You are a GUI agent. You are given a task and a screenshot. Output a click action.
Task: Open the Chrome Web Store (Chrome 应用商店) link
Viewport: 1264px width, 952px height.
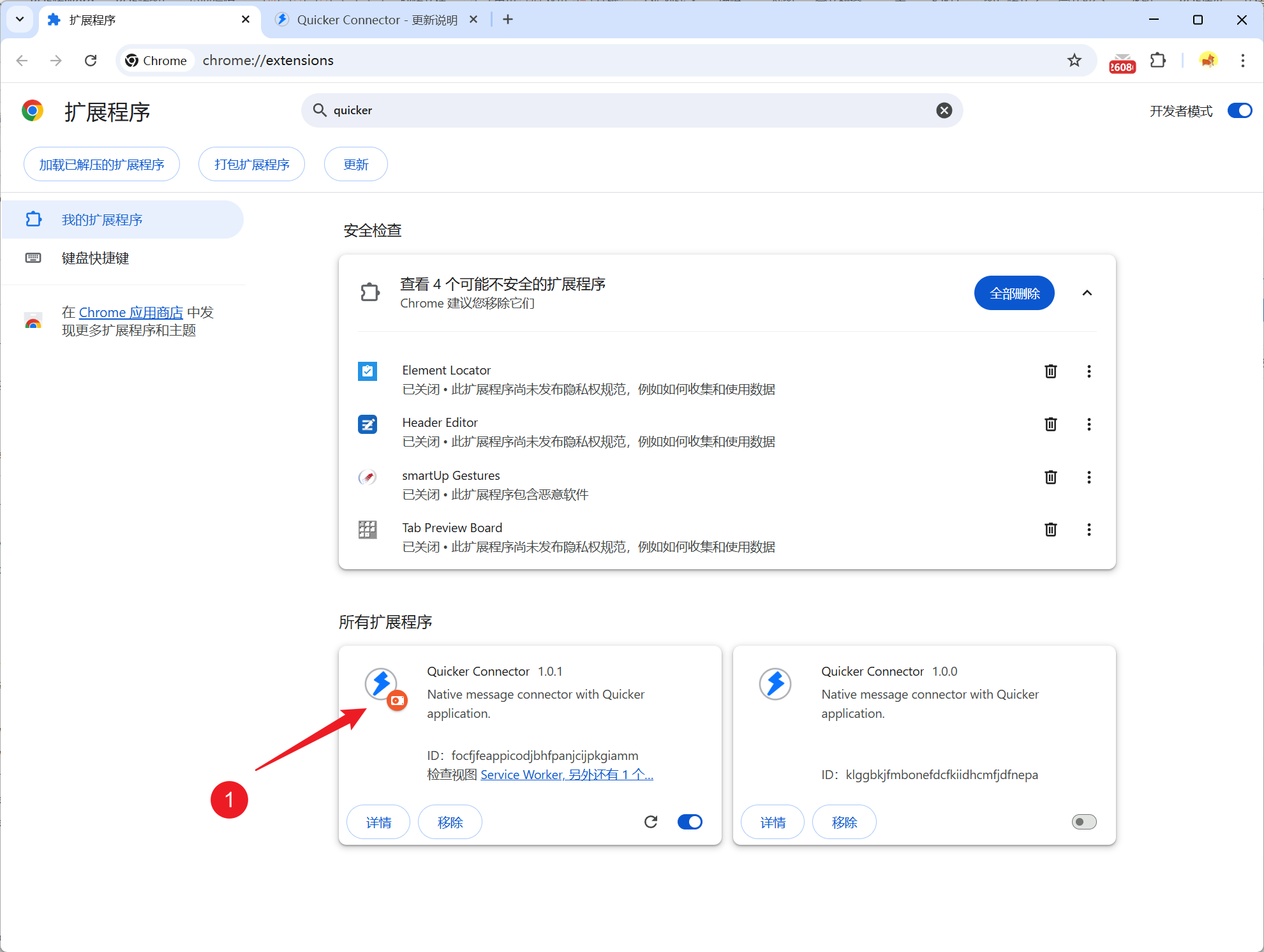point(131,312)
